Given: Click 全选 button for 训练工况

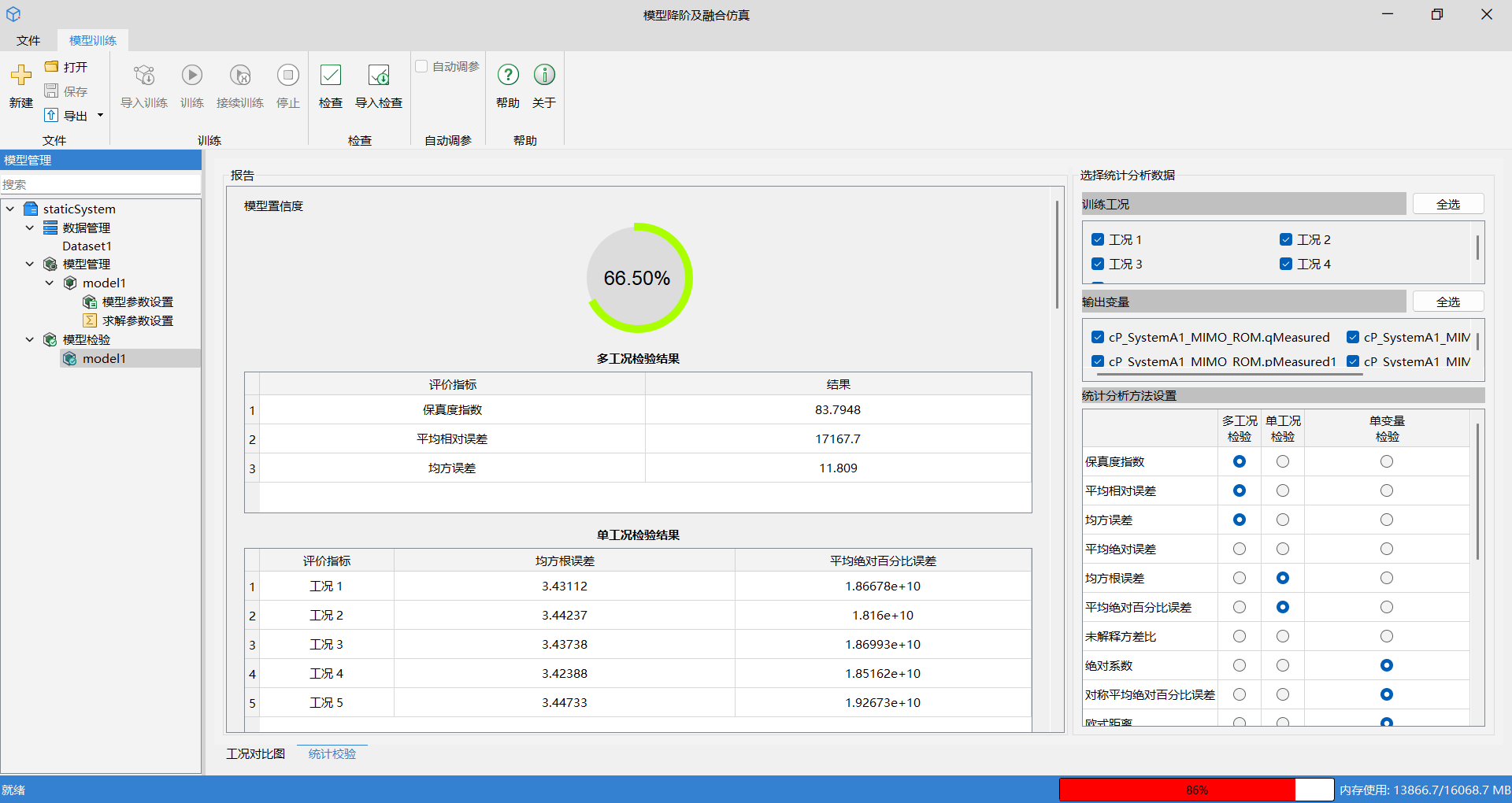Looking at the screenshot, I should 1447,205.
